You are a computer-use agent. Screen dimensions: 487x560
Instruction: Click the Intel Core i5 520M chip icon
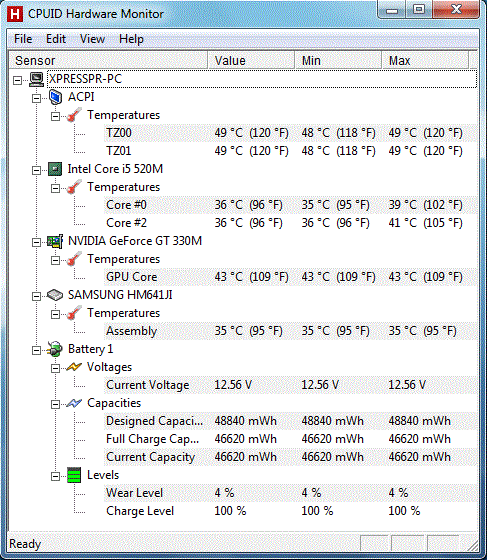[x=55, y=169]
